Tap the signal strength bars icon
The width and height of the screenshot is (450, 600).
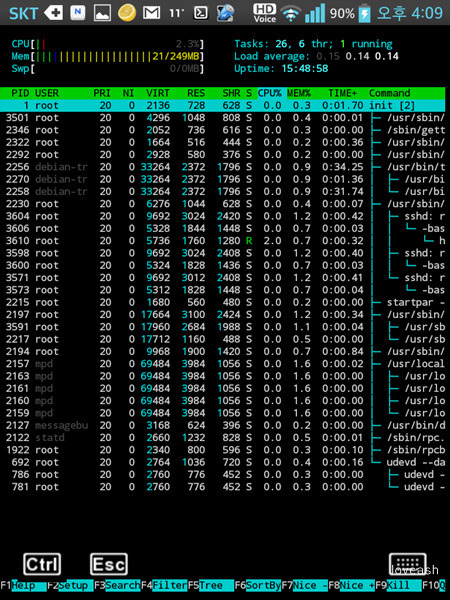[315, 13]
